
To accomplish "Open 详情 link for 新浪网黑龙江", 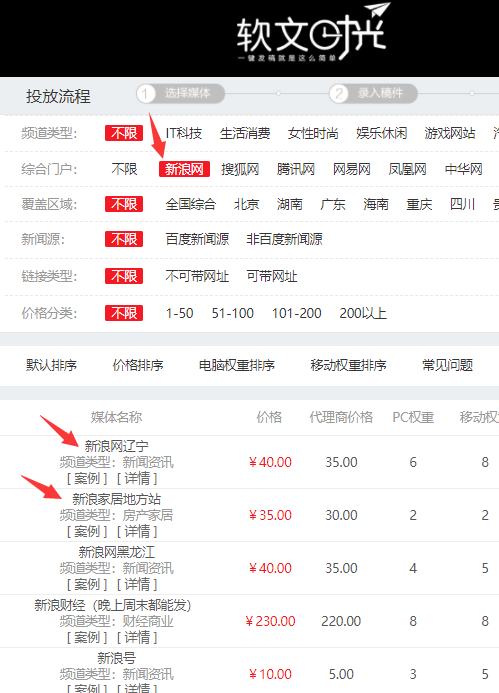I will click(137, 585).
